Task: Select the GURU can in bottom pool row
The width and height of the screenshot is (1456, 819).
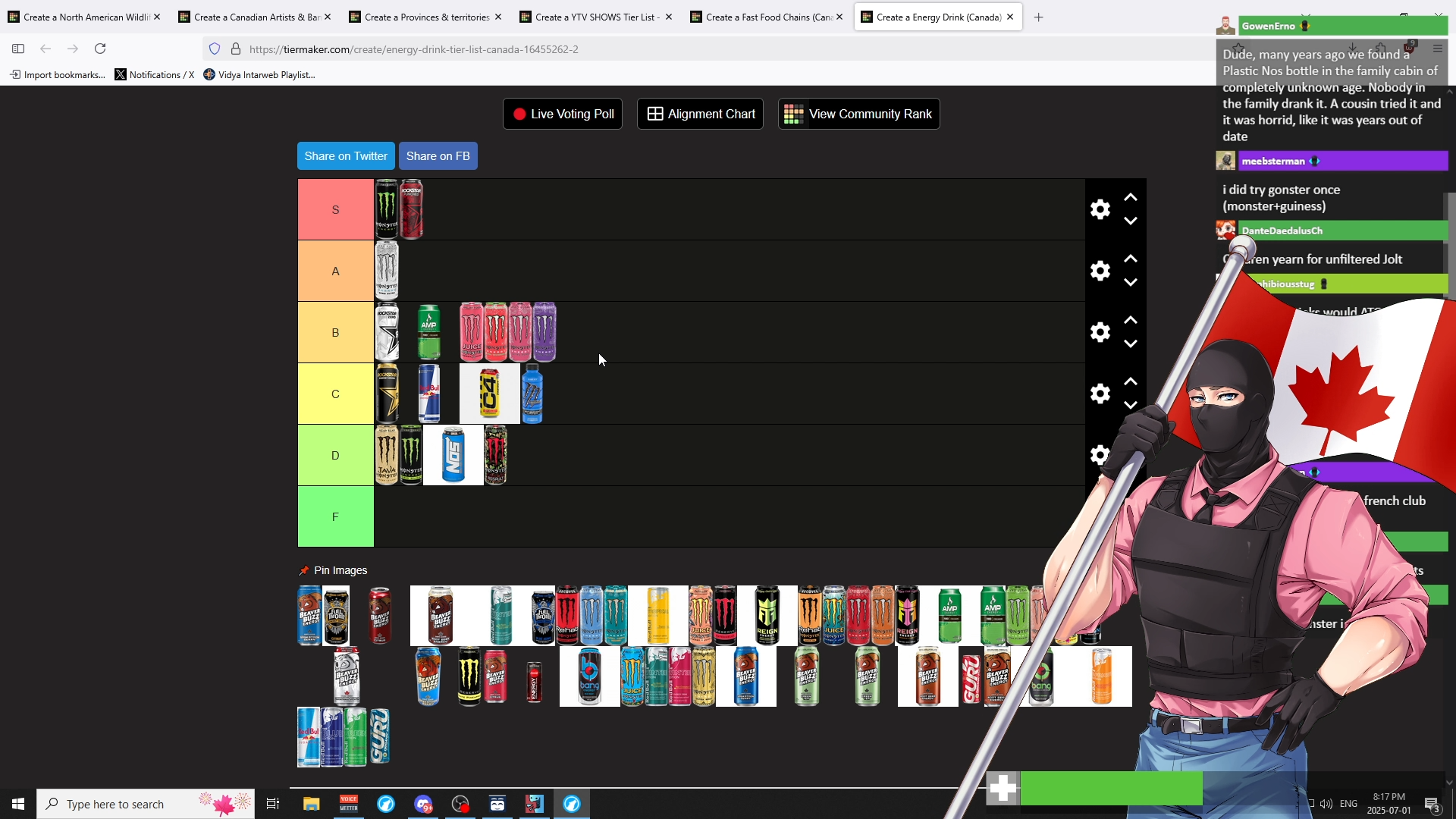Action: [x=379, y=737]
